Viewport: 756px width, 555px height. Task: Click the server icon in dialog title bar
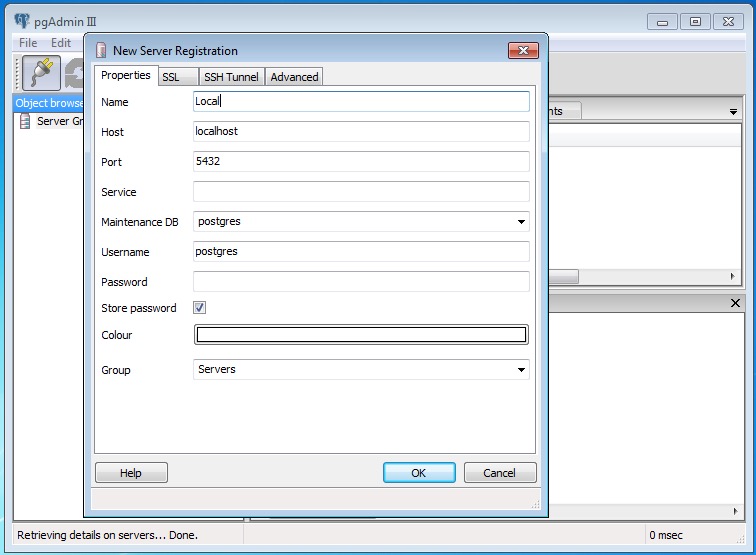pos(101,50)
